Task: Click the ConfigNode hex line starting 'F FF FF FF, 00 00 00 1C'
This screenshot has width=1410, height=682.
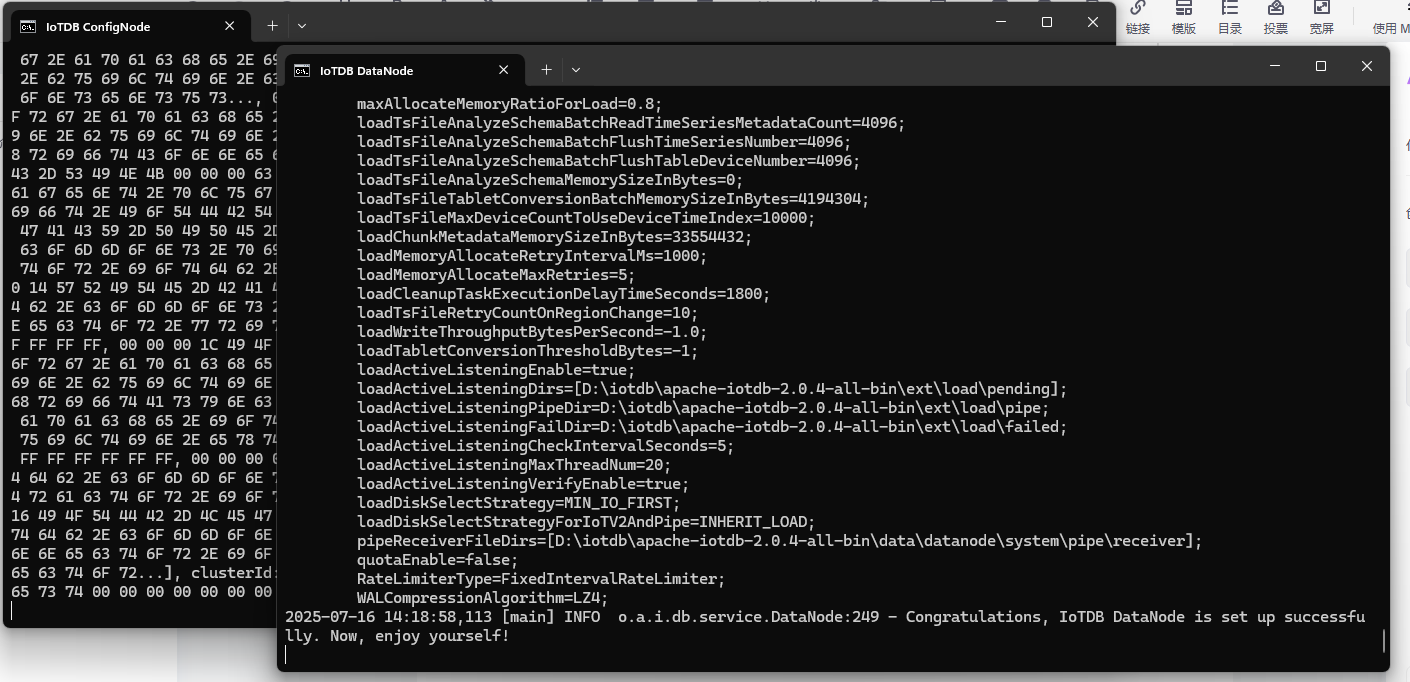Action: (143, 345)
